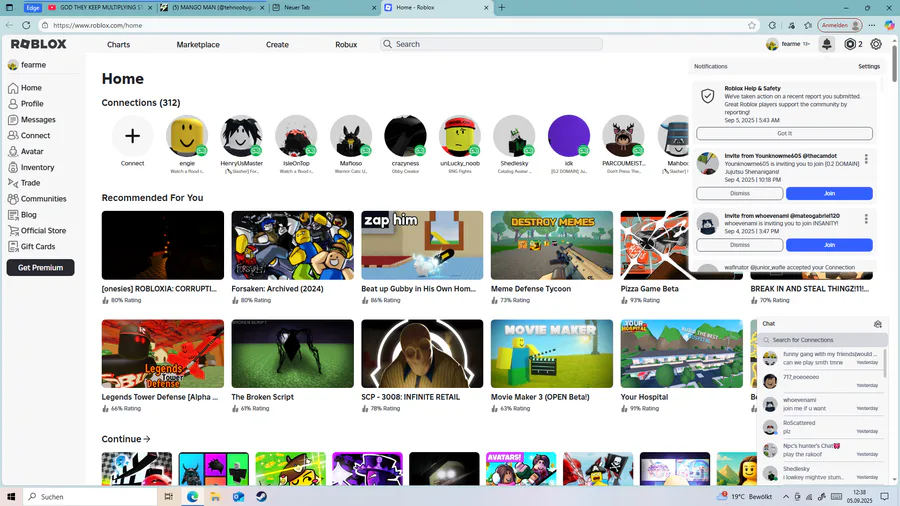Click the browser address bar
The height and width of the screenshot is (506, 900).
[x=396, y=25]
